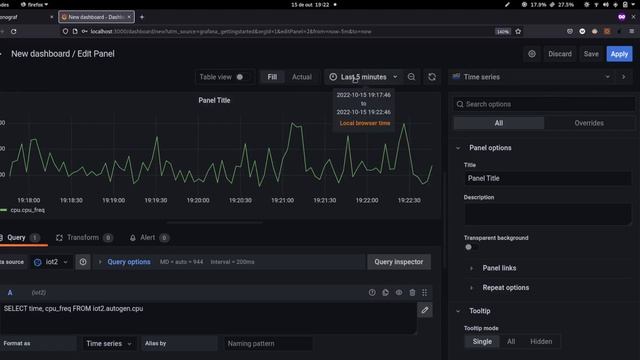Refresh the dashboard panel
640x360 pixels.
tap(432, 77)
